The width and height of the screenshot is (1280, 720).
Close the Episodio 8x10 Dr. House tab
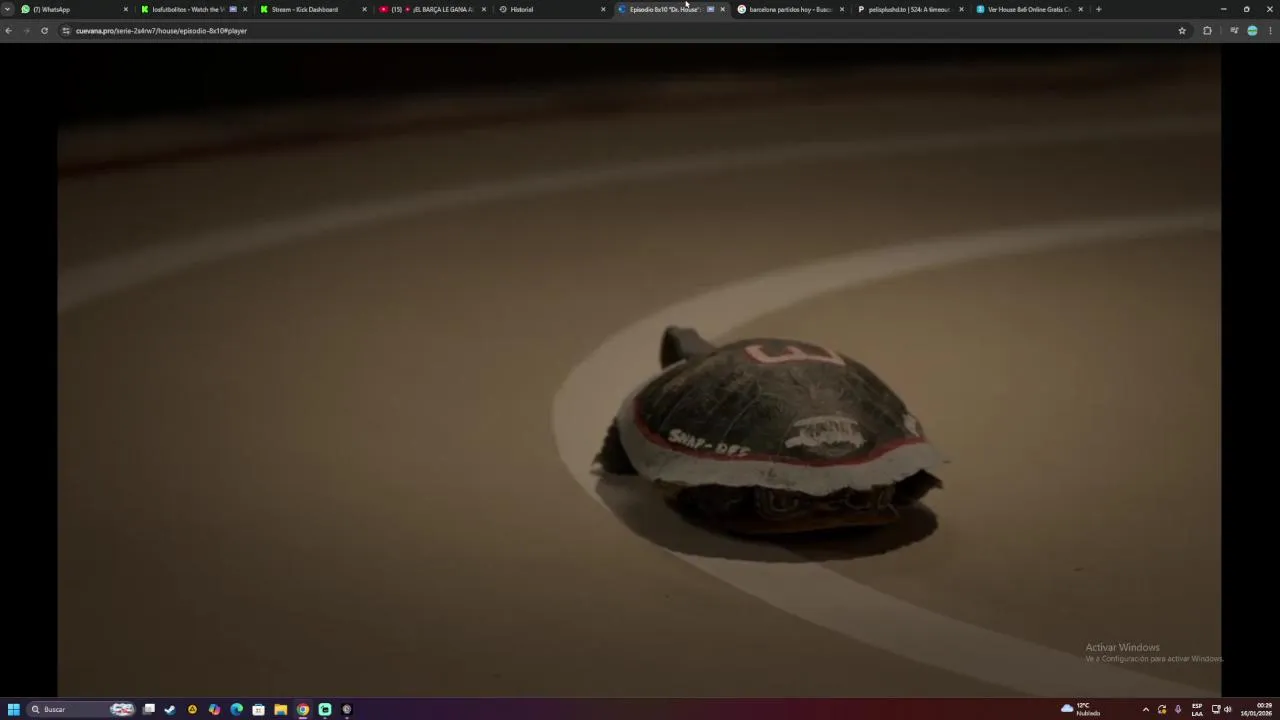pyautogui.click(x=722, y=9)
